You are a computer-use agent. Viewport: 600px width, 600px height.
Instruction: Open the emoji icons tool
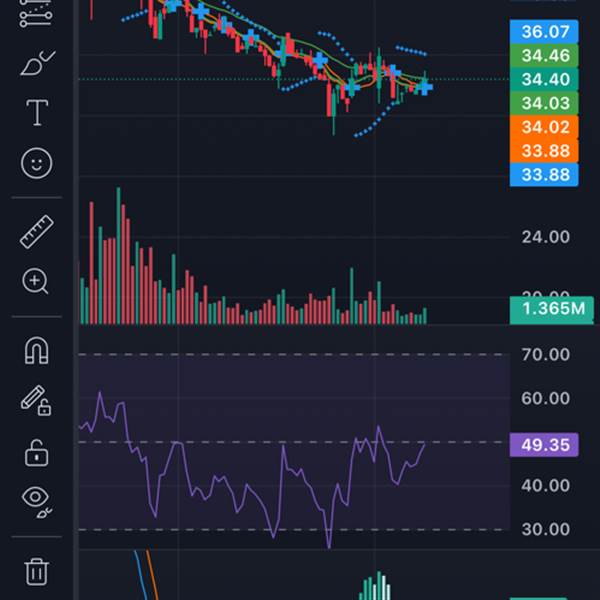tap(36, 163)
